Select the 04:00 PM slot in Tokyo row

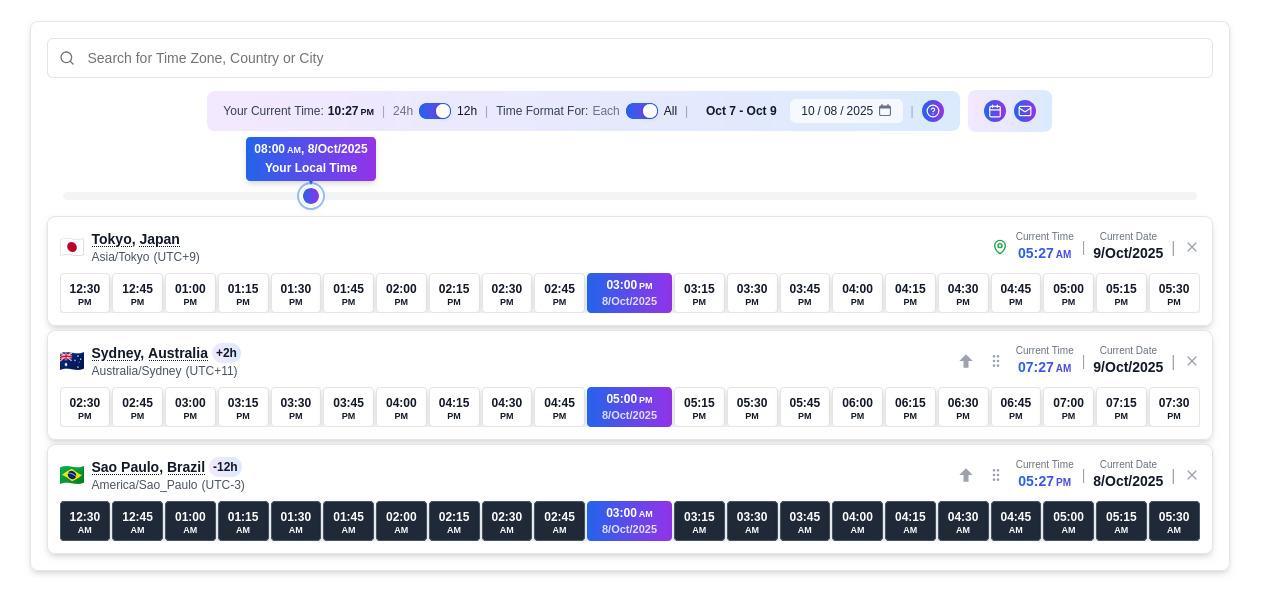857,293
